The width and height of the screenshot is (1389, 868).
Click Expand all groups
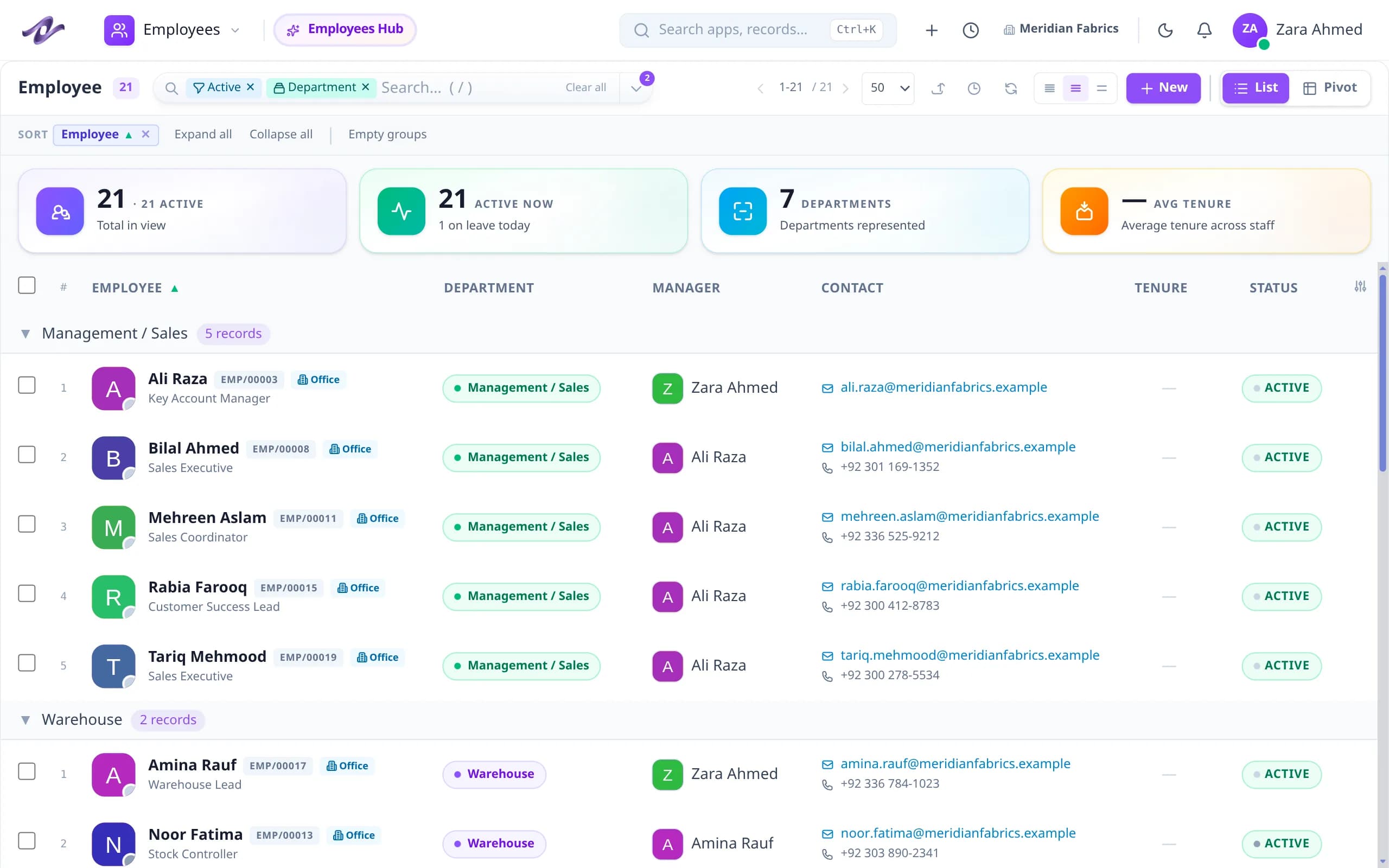[203, 135]
